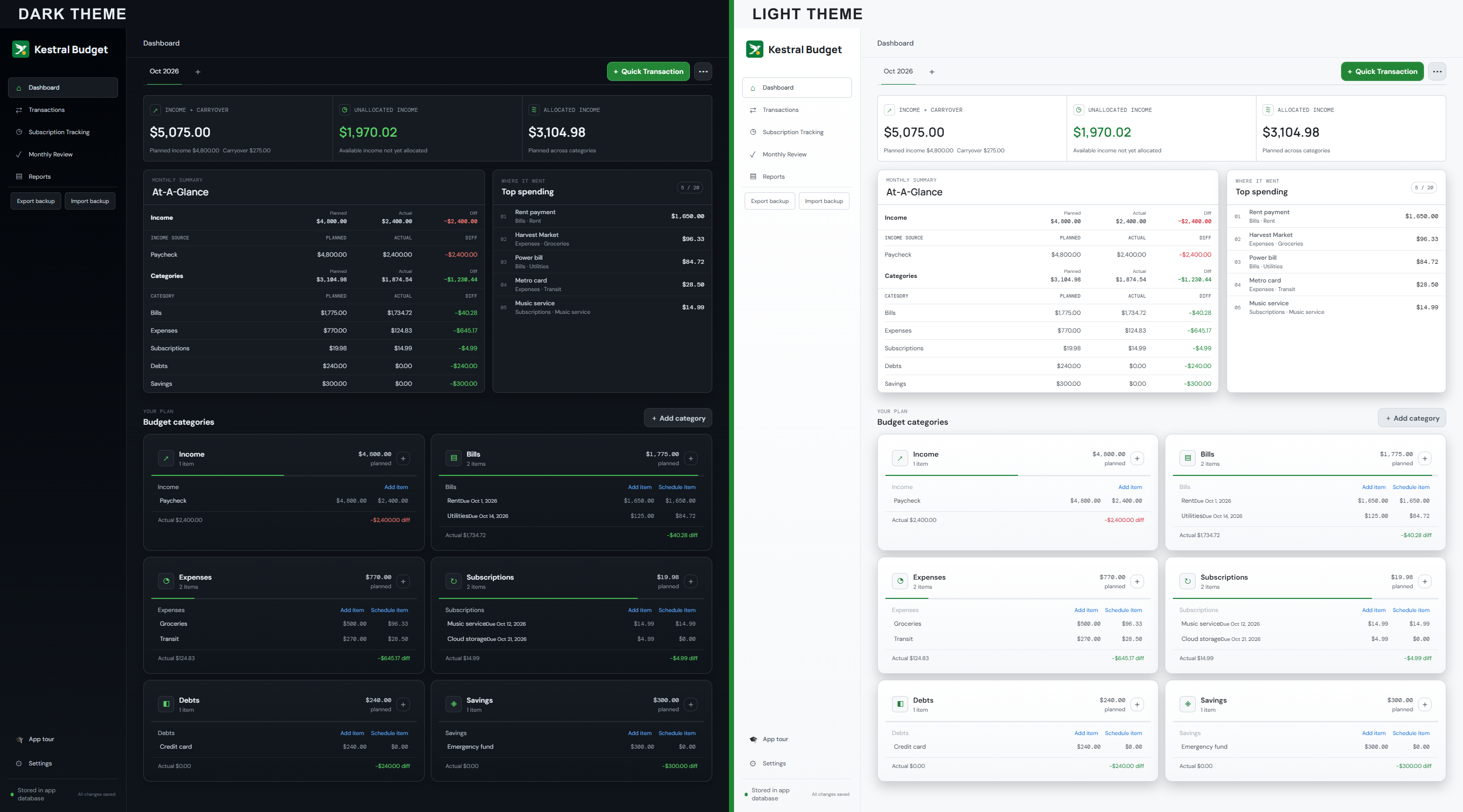Click the 5 / 20 badge in light theme
The image size is (1463, 812).
click(x=1423, y=187)
